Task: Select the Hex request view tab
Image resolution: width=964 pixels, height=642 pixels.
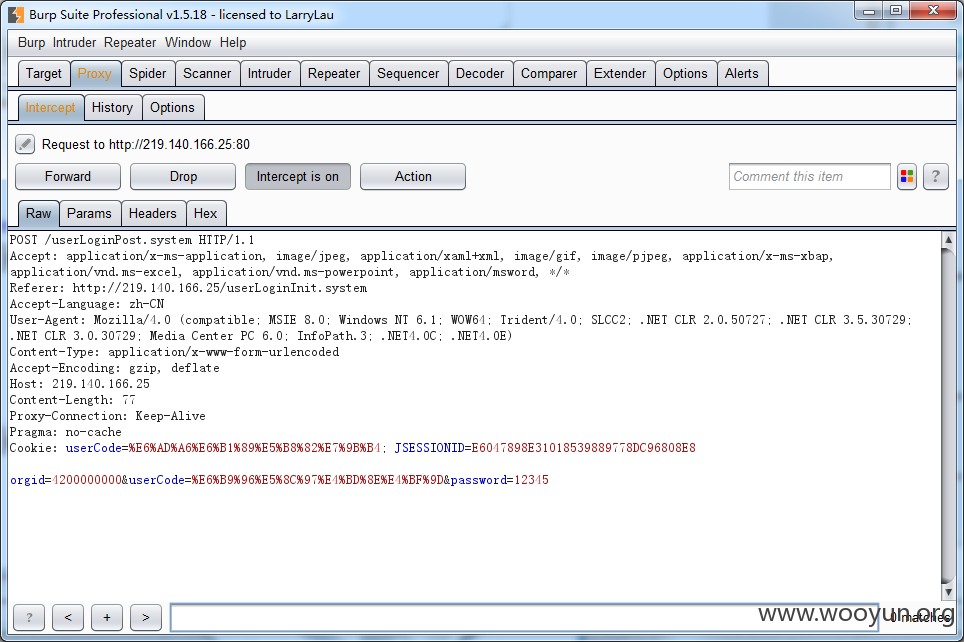Action: (205, 213)
